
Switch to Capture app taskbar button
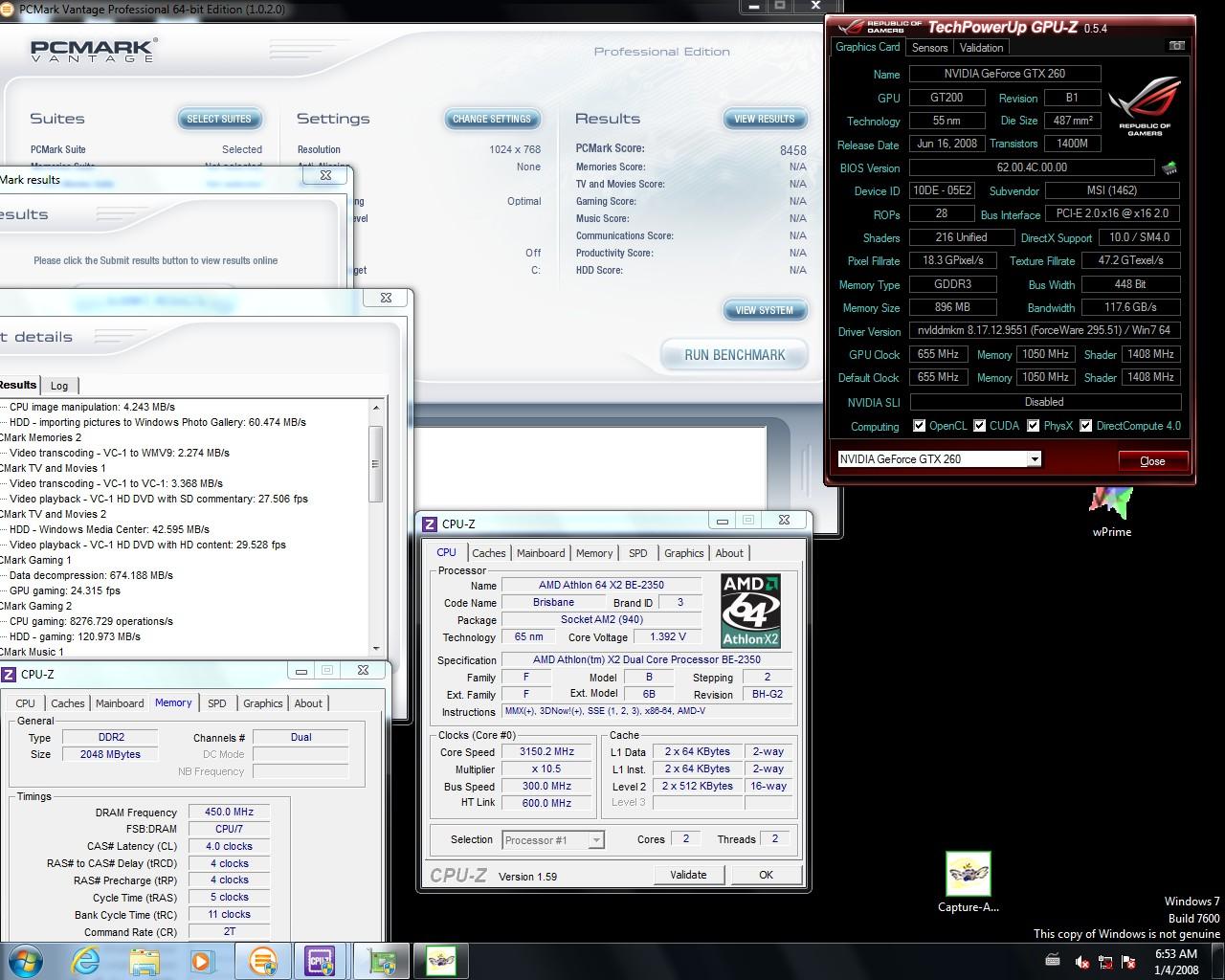point(441,961)
